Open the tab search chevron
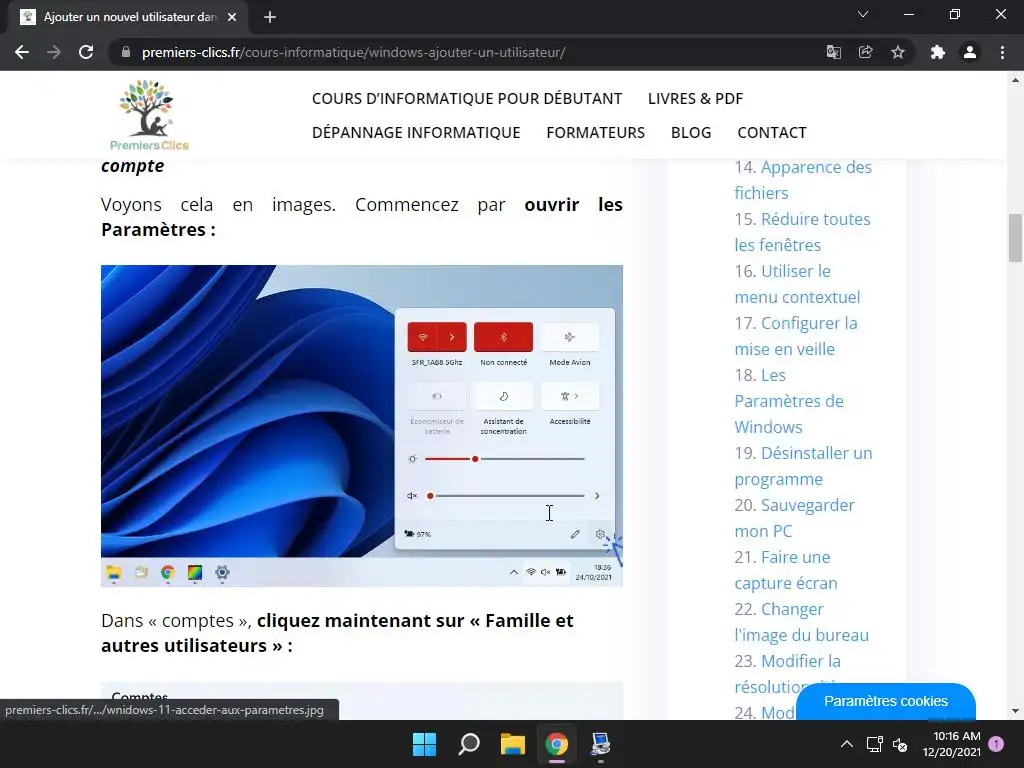Viewport: 1024px width, 768px height. click(x=863, y=14)
